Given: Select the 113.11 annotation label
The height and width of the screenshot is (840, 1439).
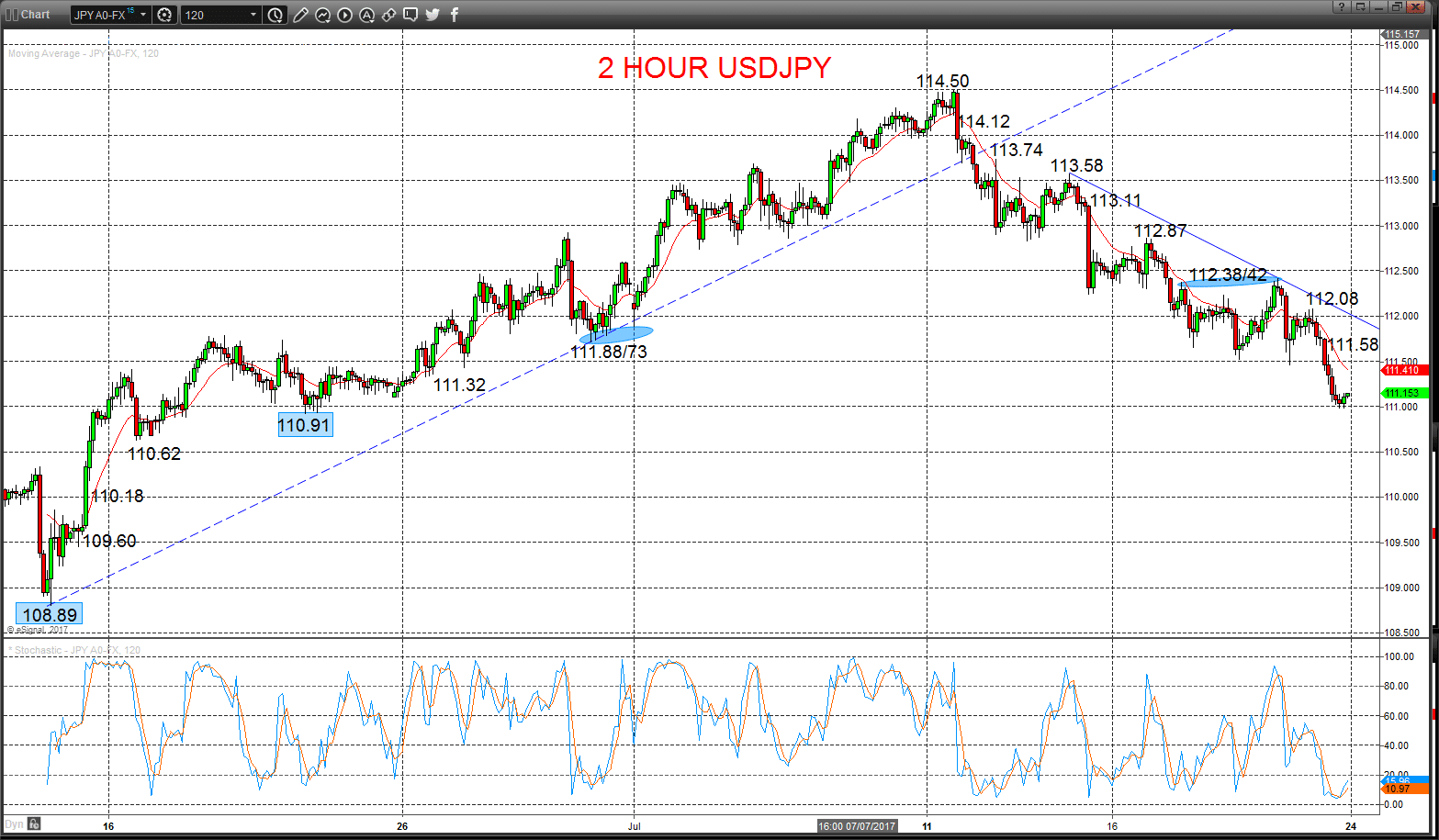Looking at the screenshot, I should click(1115, 200).
